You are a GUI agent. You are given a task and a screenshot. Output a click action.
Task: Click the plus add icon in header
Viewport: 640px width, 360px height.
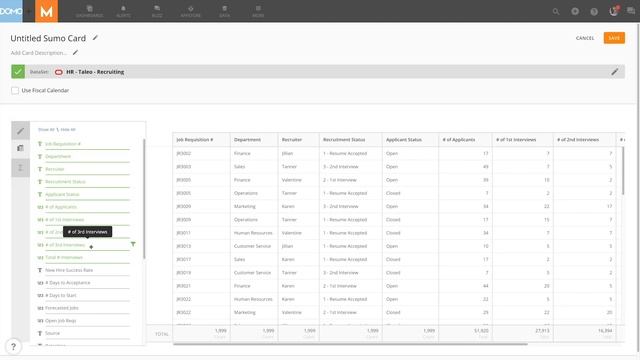[x=575, y=11]
